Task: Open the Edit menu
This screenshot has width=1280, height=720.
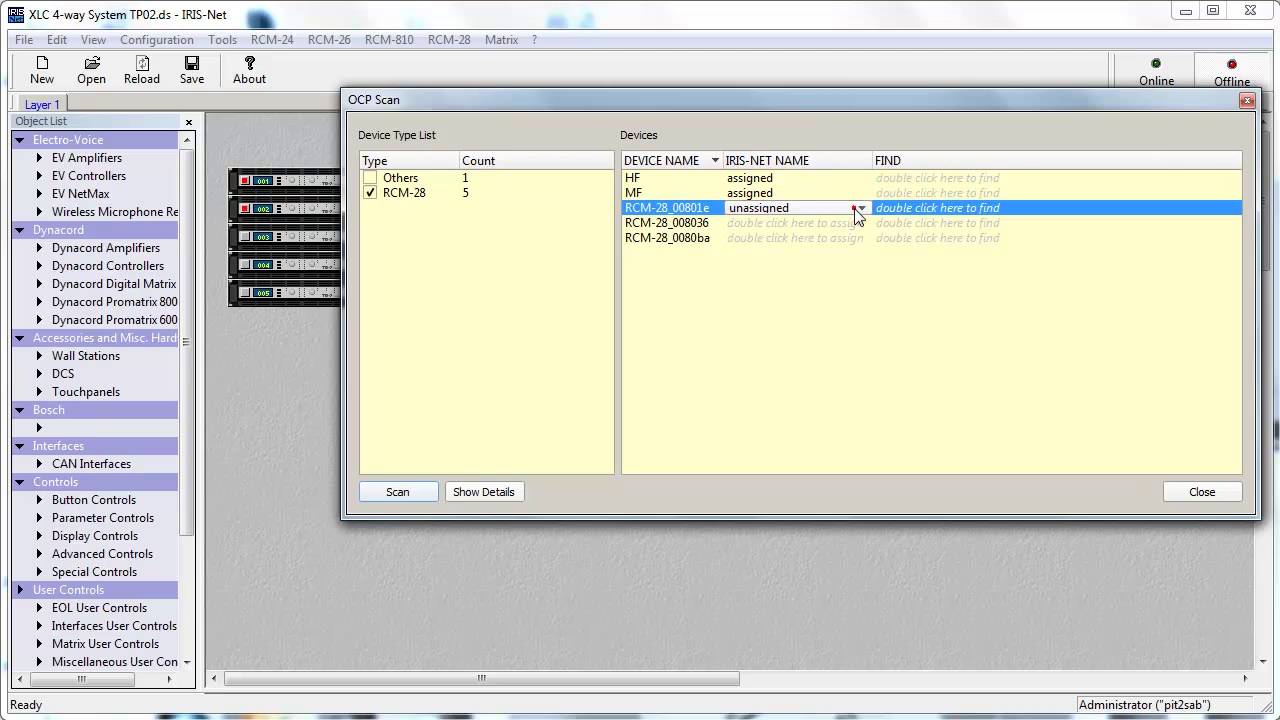Action: click(x=57, y=40)
